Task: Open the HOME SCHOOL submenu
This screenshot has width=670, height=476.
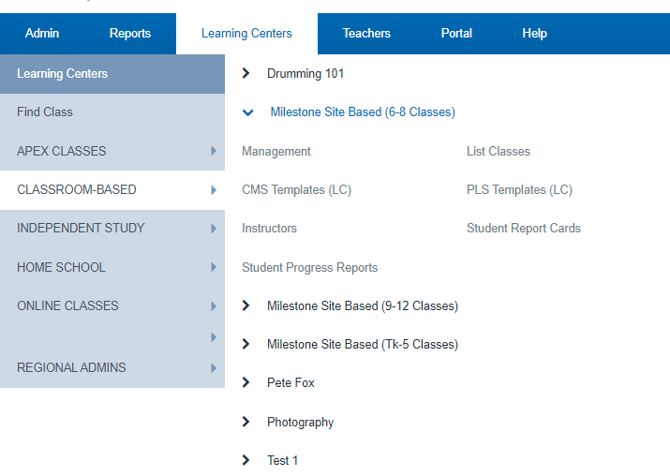Action: (x=61, y=267)
